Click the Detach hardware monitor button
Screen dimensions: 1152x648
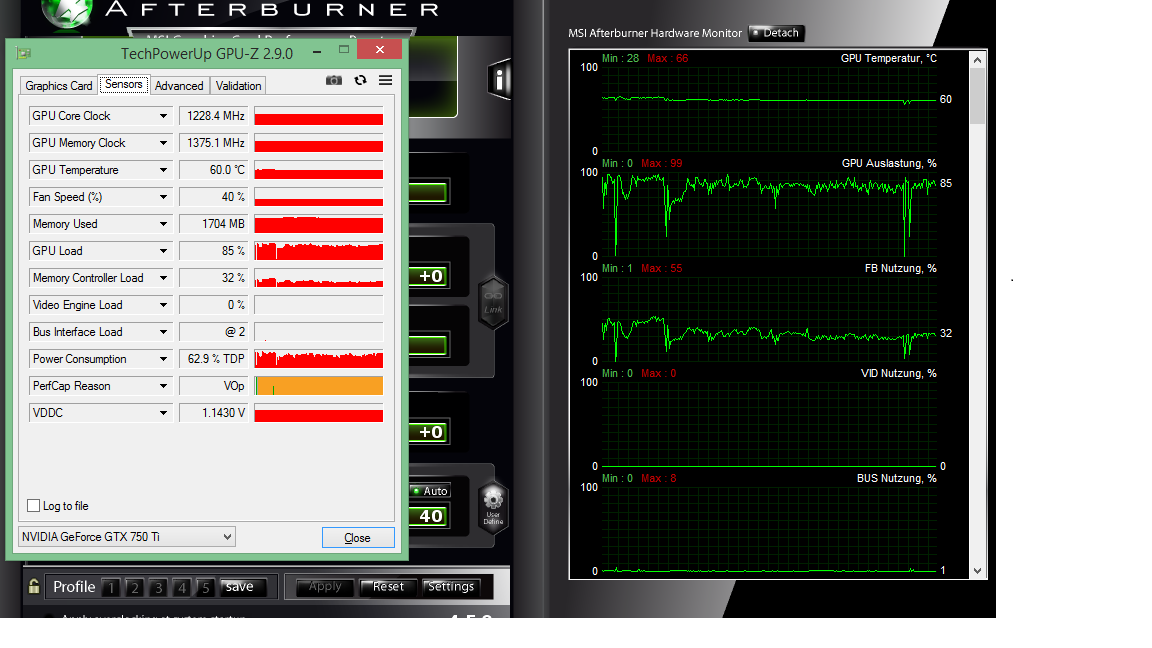(x=776, y=33)
